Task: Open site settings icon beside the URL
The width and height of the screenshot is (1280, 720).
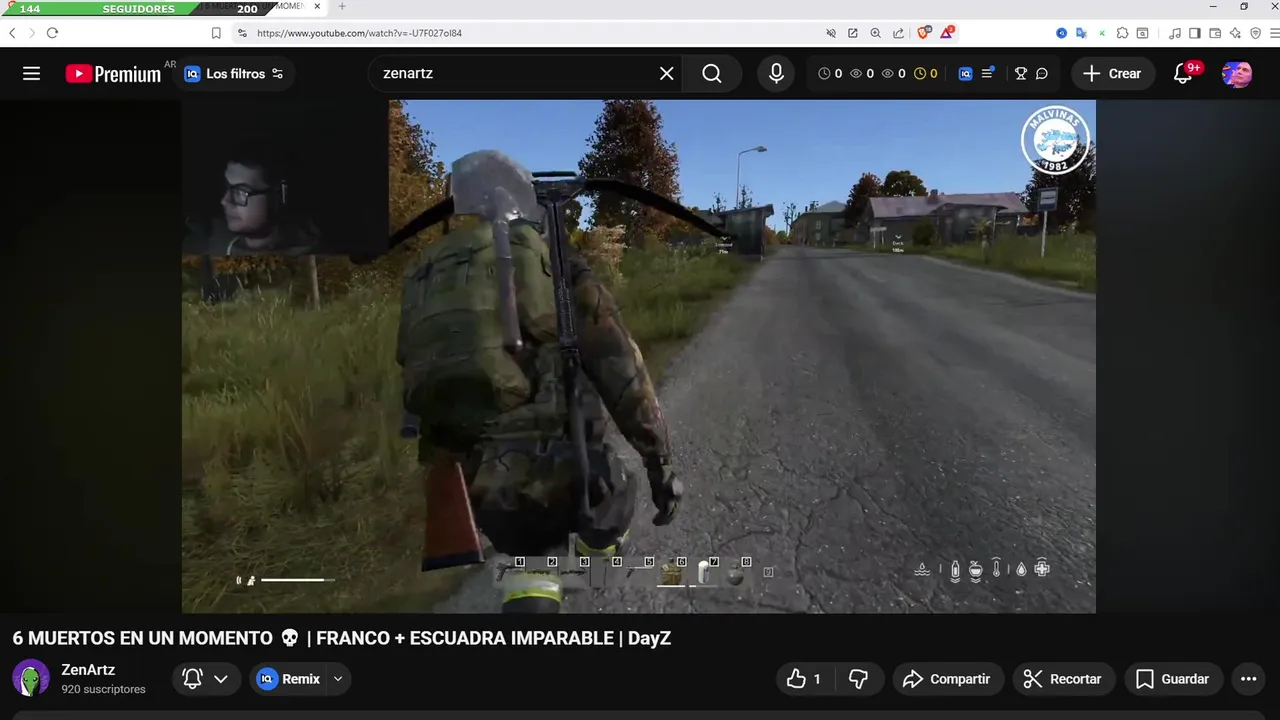Action: point(242,33)
